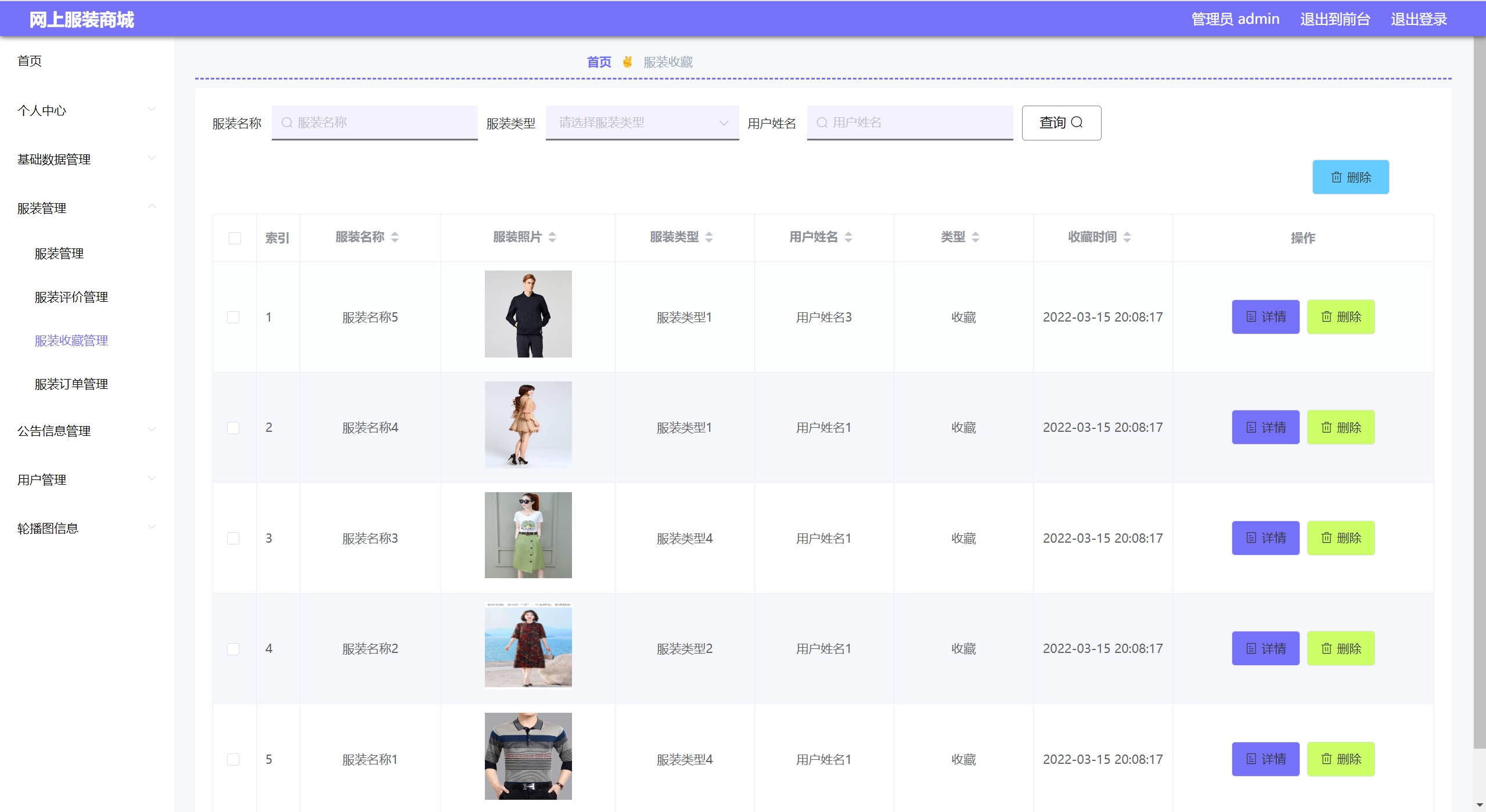Image resolution: width=1486 pixels, height=812 pixels.
Task: Go to 服装评价管理 menu item
Action: point(71,297)
